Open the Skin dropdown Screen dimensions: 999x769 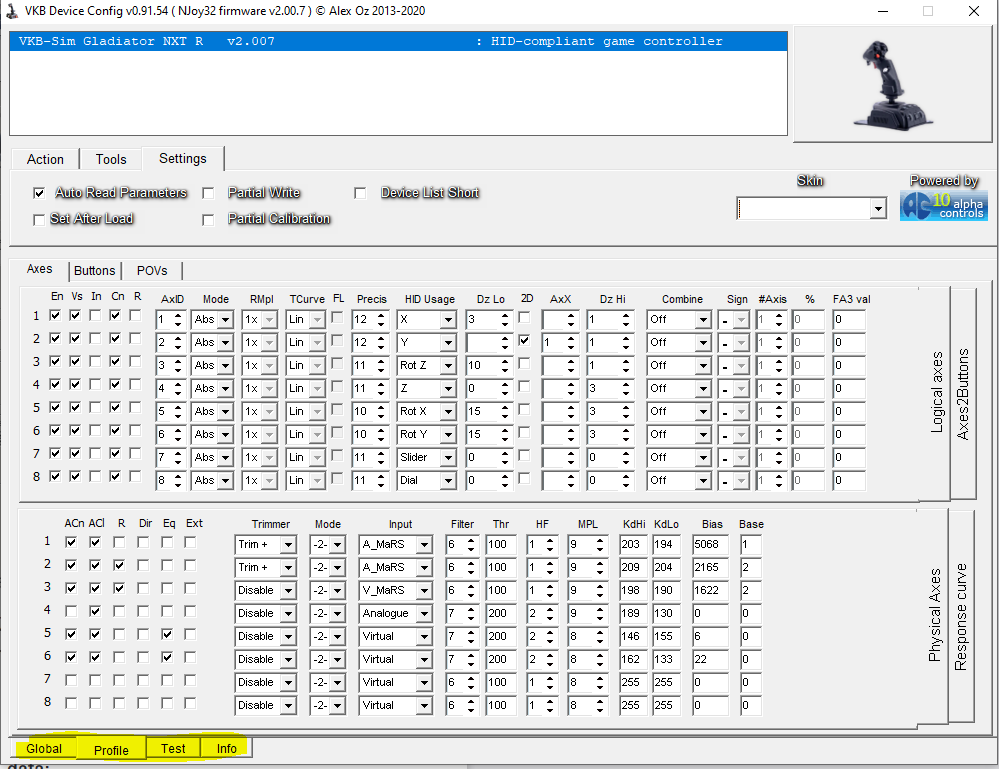pos(879,208)
